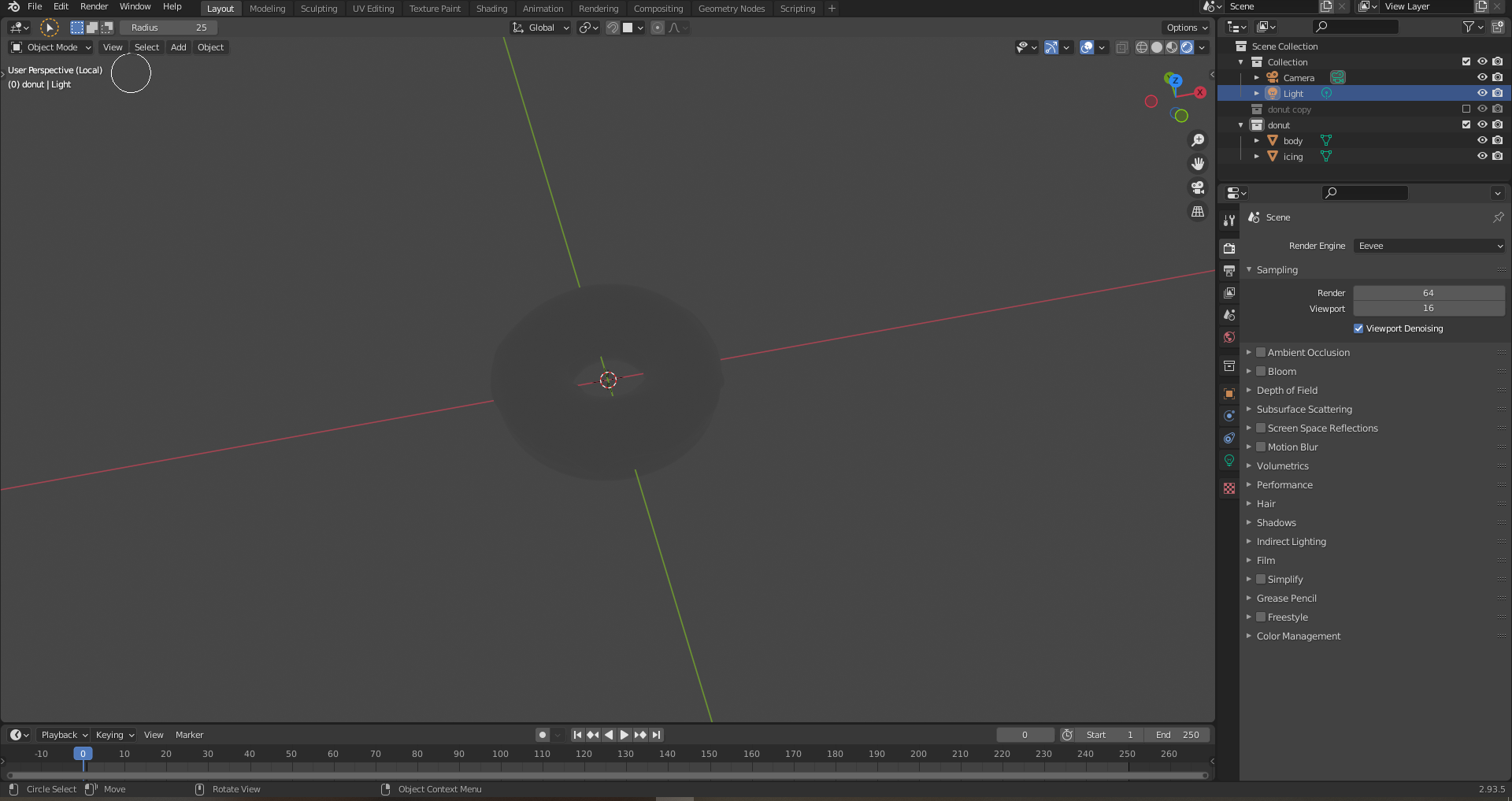The height and width of the screenshot is (801, 1512).
Task: Enable Ambient Occlusion checkbox
Action: coord(1261,352)
